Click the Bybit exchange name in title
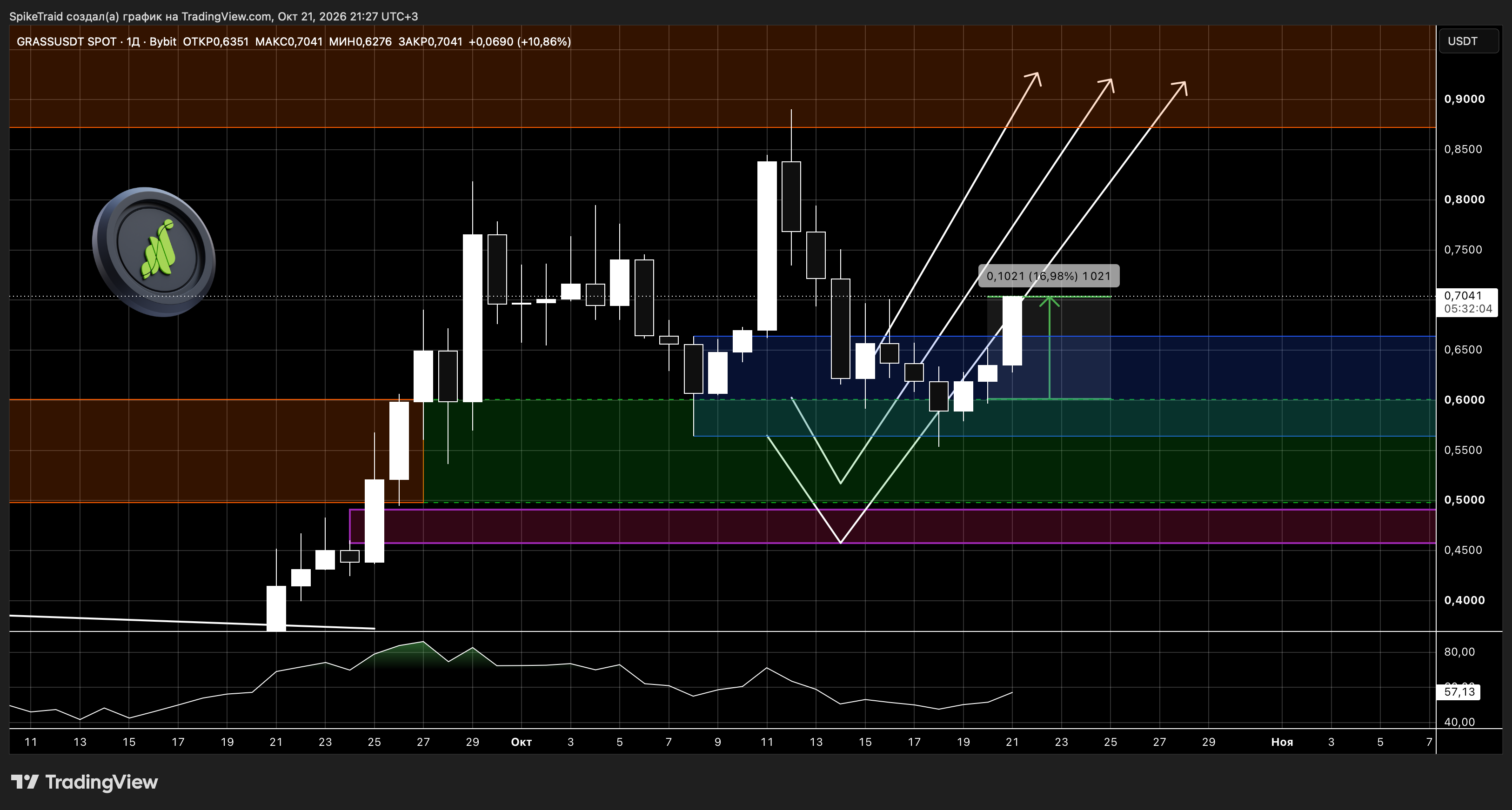1512x810 pixels. [162, 42]
